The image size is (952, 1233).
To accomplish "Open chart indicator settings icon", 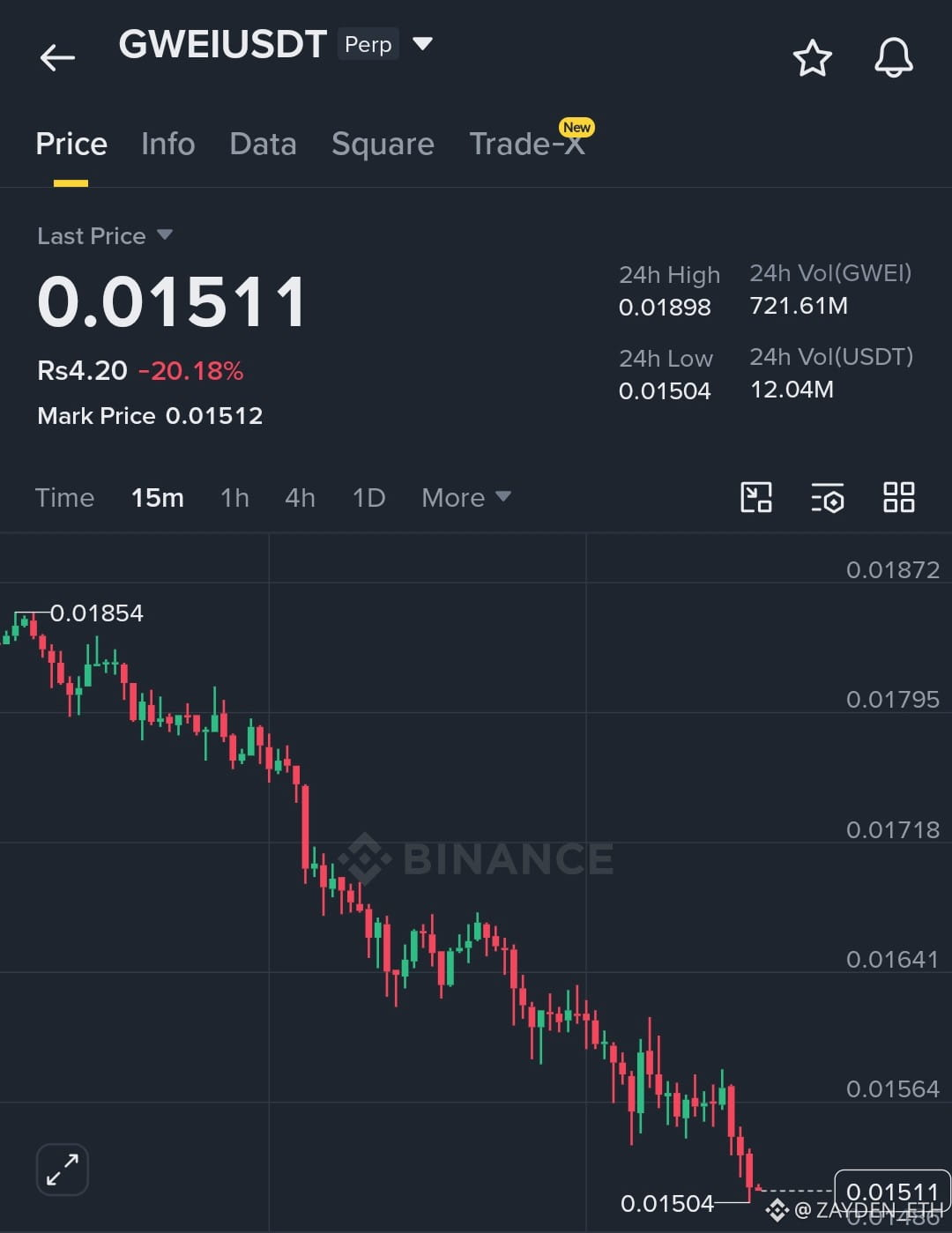I will pos(828,498).
